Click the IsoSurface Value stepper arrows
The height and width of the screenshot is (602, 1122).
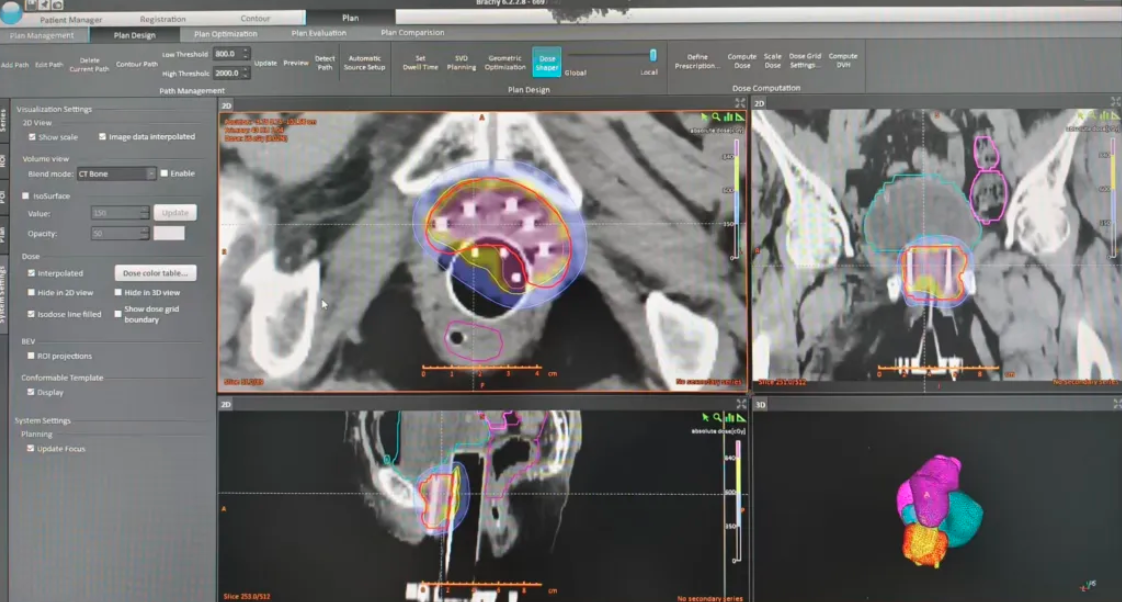click(144, 213)
